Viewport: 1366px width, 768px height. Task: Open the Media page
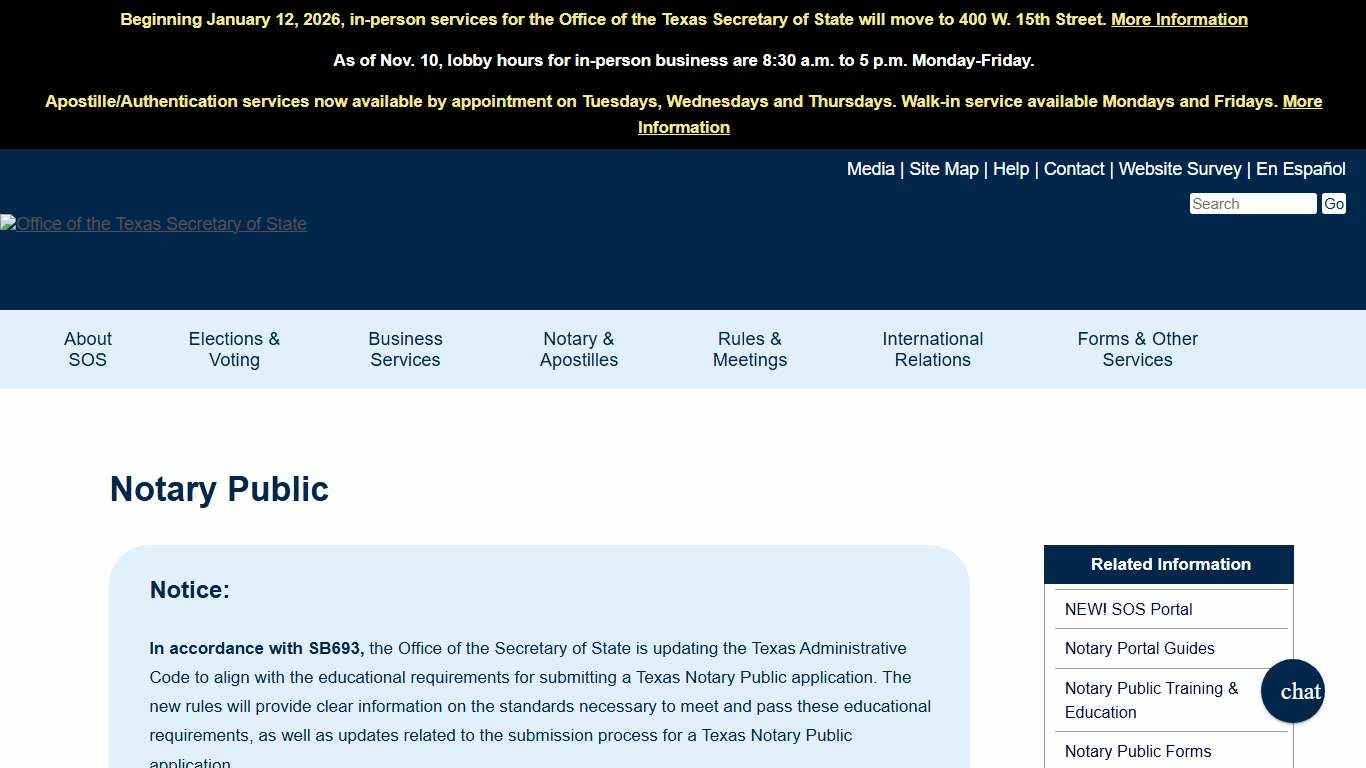click(870, 168)
